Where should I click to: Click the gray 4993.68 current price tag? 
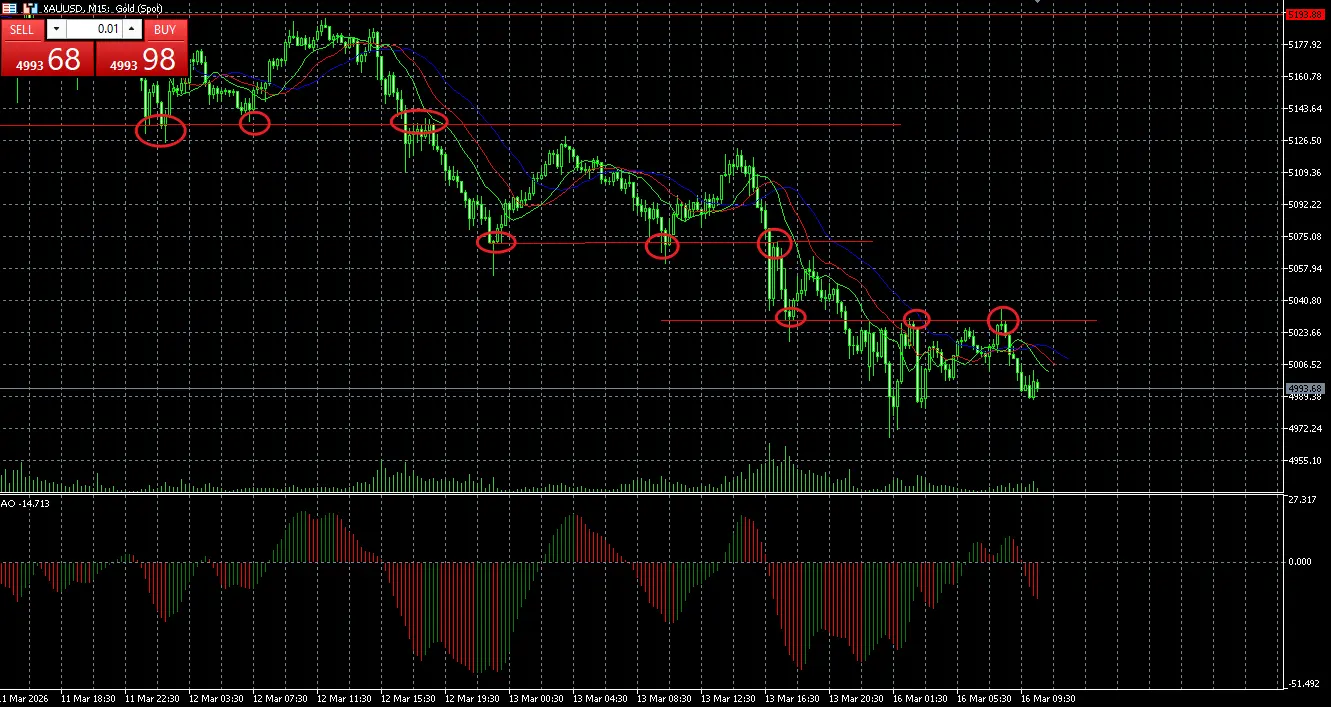[x=1304, y=388]
